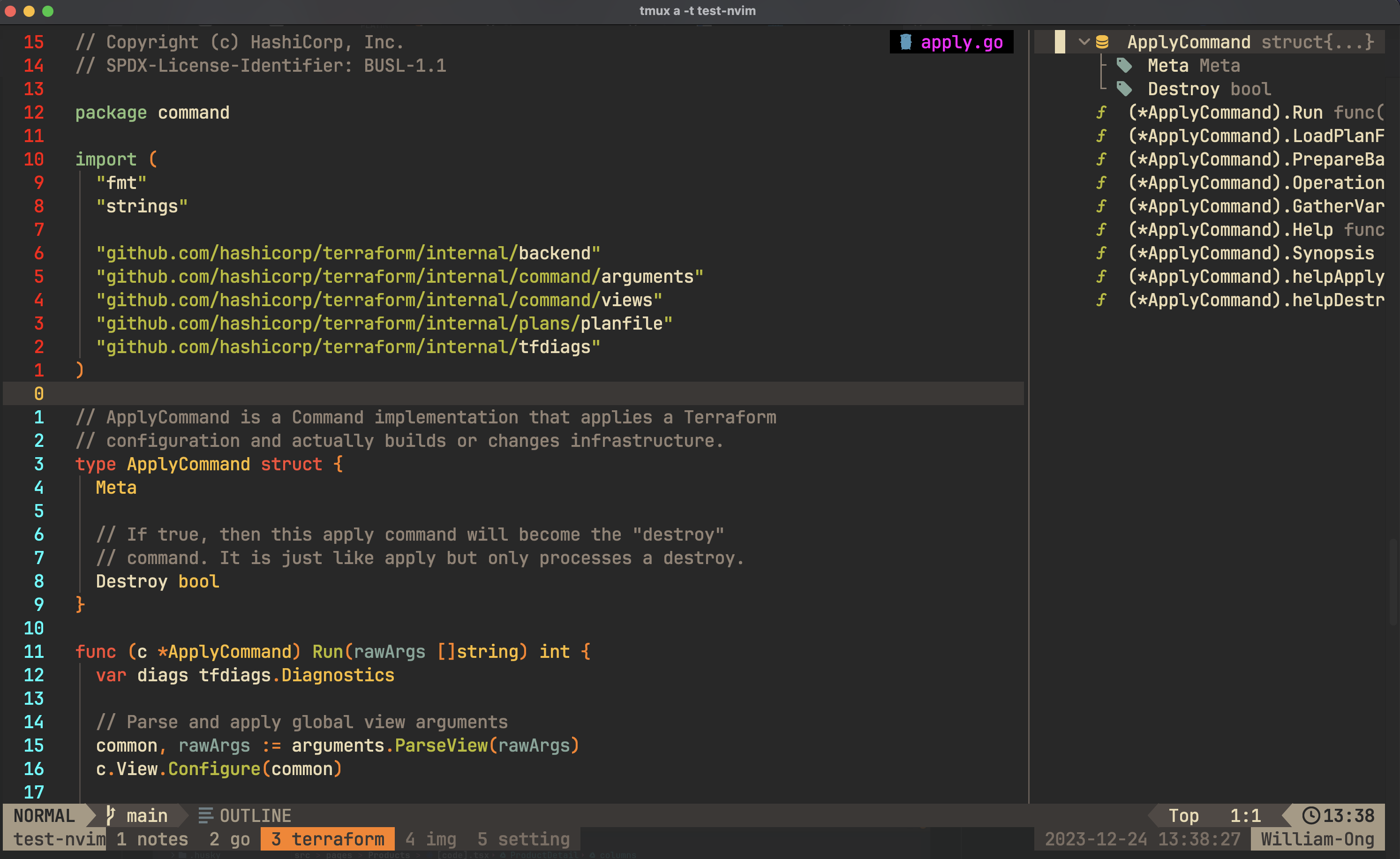Collapse the ApplyCommand struct chevron
This screenshot has height=859, width=1400.
coord(1084,42)
